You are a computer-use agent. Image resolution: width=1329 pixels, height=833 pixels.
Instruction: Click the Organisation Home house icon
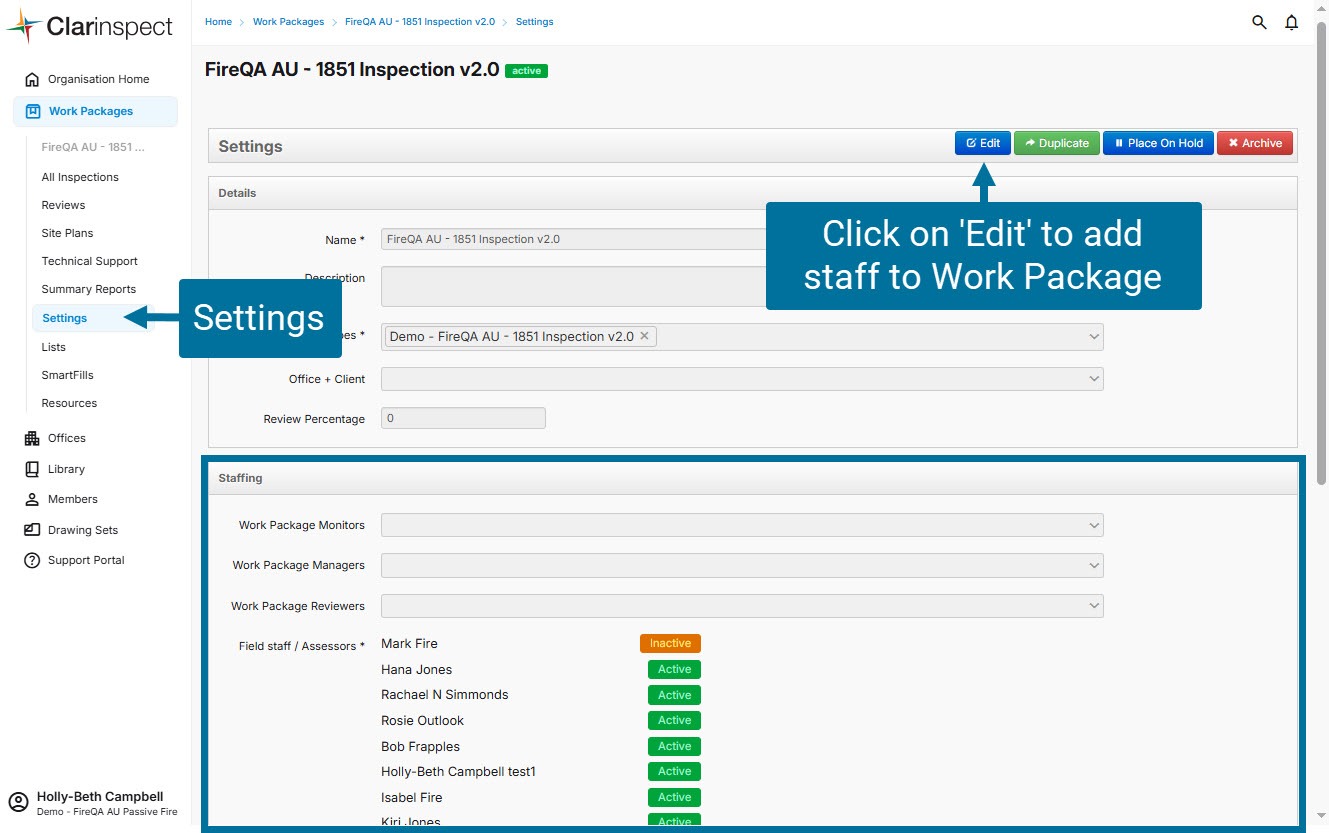(32, 79)
